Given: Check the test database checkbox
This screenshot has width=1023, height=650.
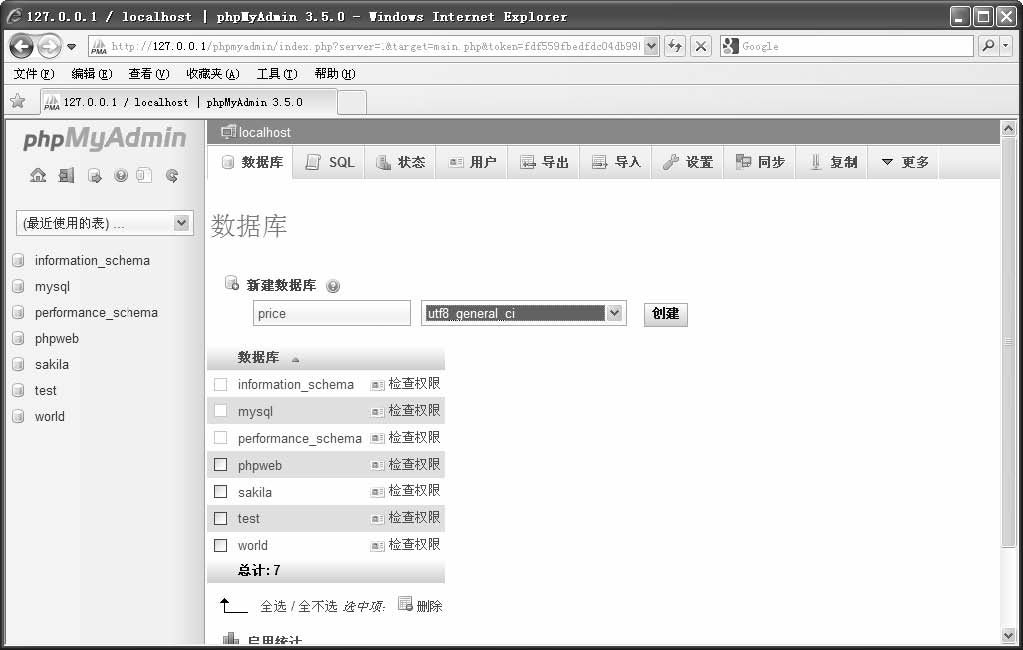Looking at the screenshot, I should click(x=221, y=518).
